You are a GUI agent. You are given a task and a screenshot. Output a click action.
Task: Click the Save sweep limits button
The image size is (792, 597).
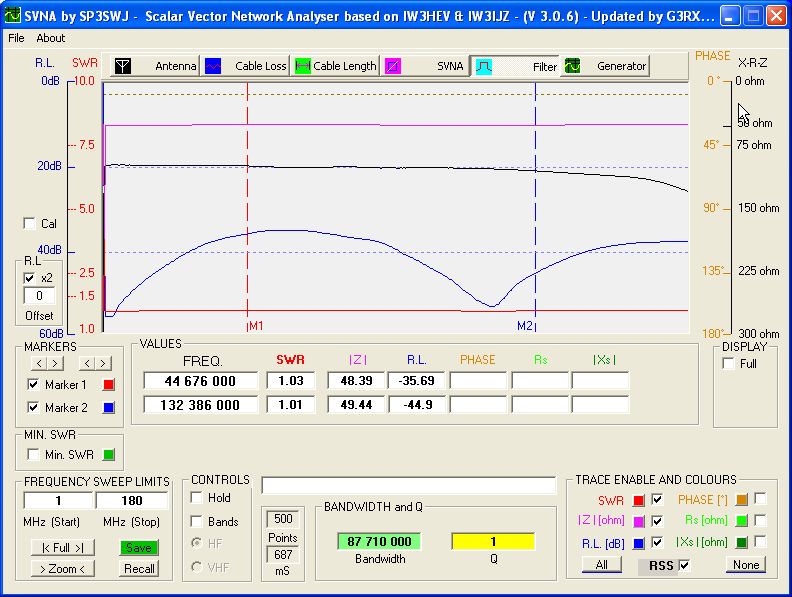pos(139,548)
